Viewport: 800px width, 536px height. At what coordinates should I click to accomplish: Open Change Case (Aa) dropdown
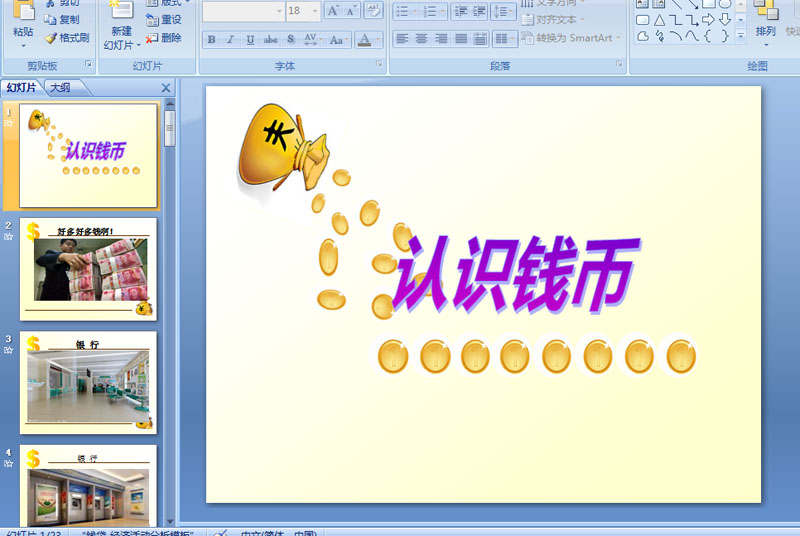[x=338, y=39]
